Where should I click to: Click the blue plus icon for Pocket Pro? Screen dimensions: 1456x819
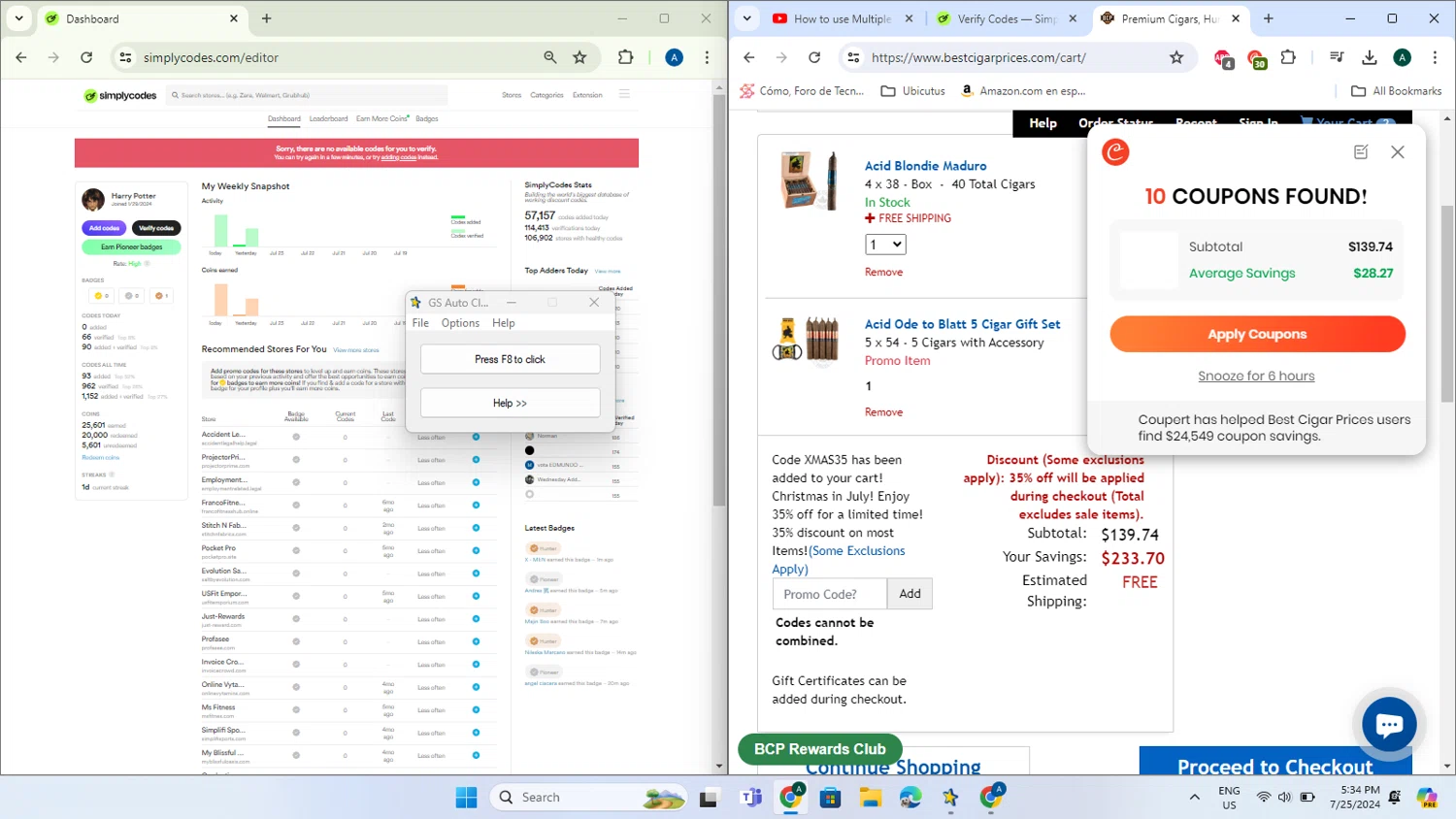[476, 550]
